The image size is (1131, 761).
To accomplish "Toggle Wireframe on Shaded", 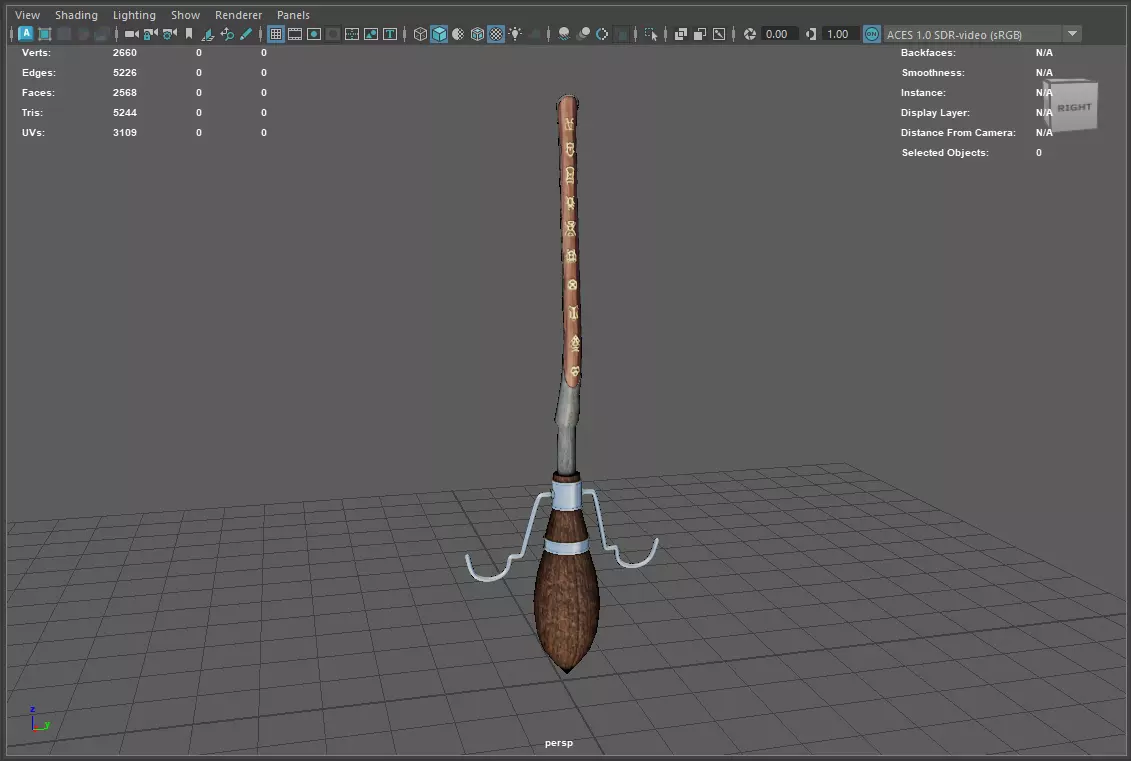I will (477, 34).
